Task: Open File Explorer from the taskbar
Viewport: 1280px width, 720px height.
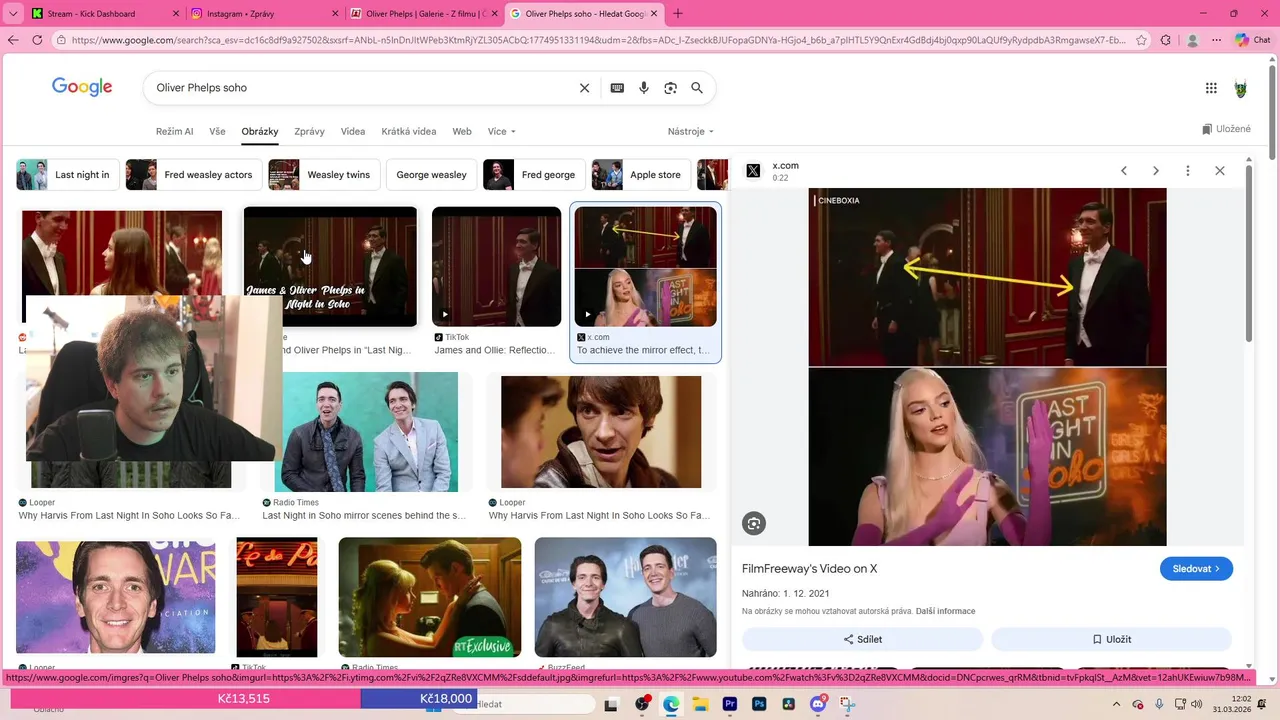Action: 700,704
